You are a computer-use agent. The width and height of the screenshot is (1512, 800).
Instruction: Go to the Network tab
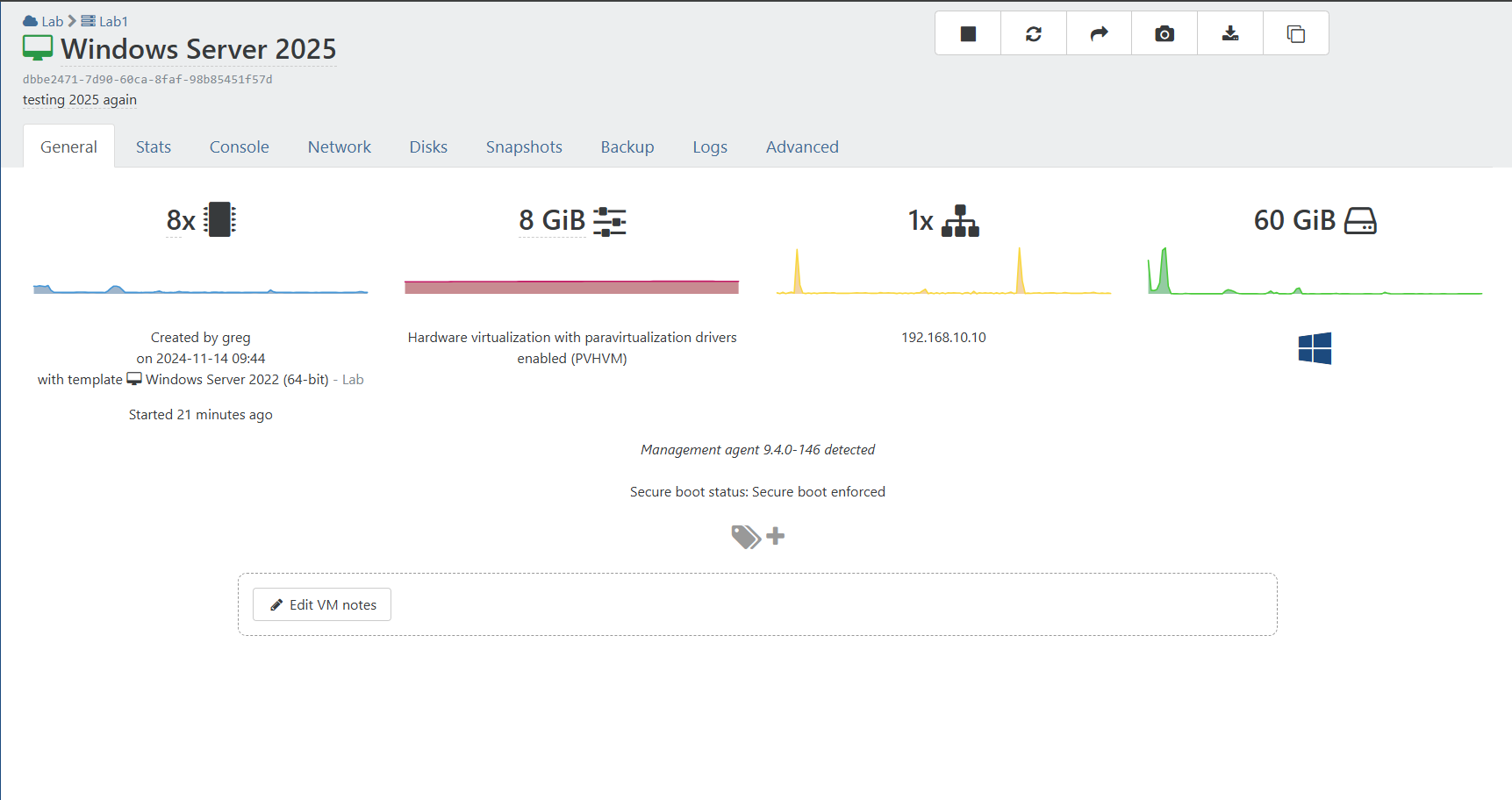point(340,146)
